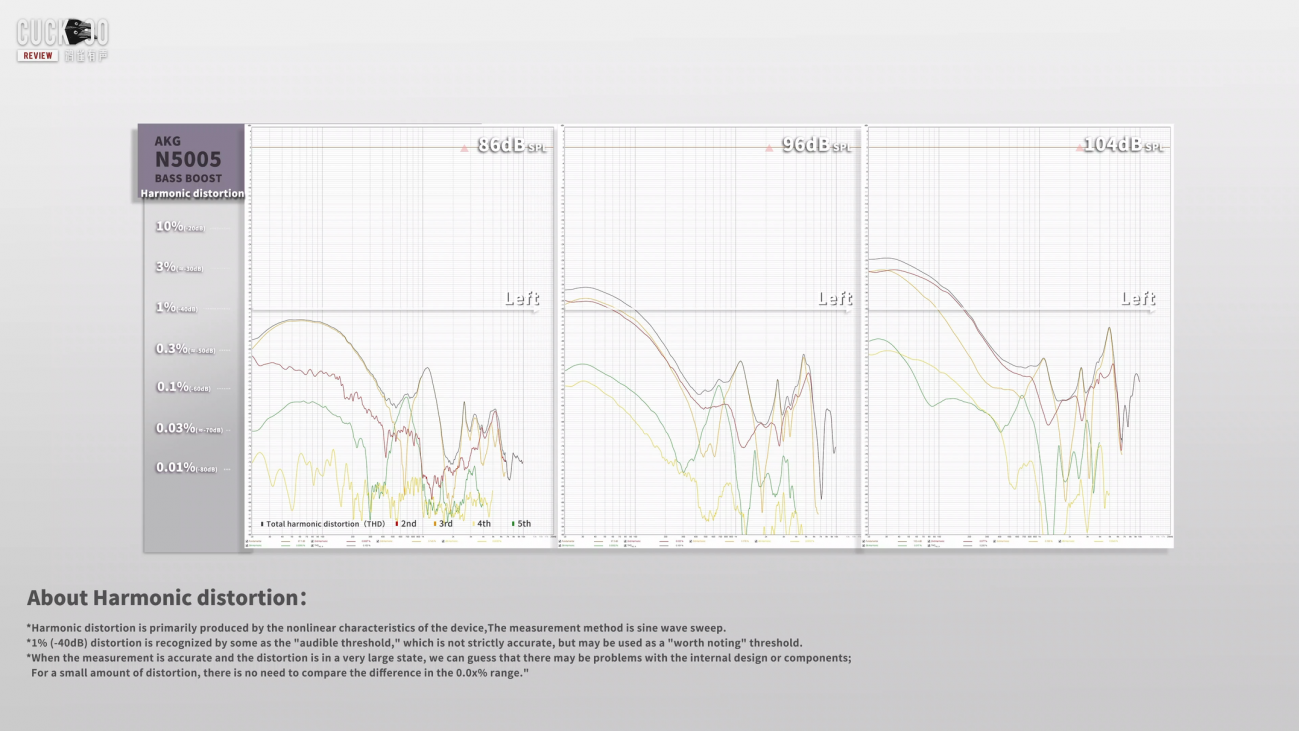Select the Total harmonic distortion (THD) legend entry
Image resolution: width=1299 pixels, height=731 pixels.
[x=323, y=524]
